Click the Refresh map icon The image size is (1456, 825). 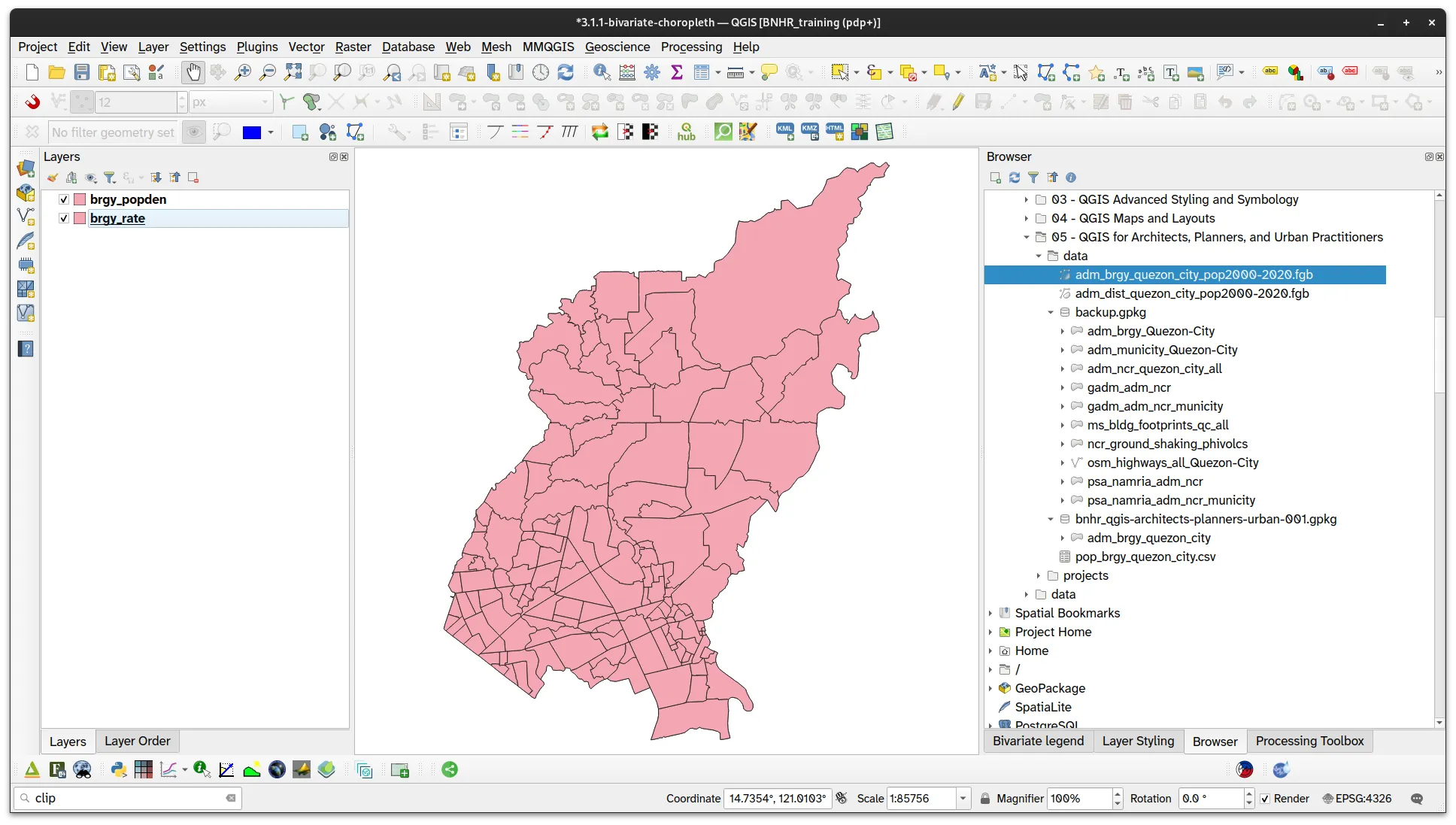pyautogui.click(x=566, y=72)
